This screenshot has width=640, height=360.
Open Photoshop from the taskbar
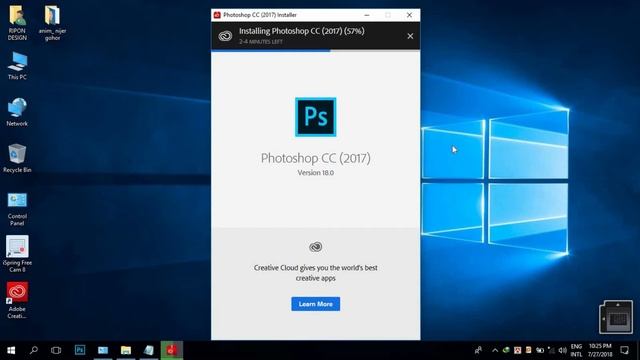80,350
